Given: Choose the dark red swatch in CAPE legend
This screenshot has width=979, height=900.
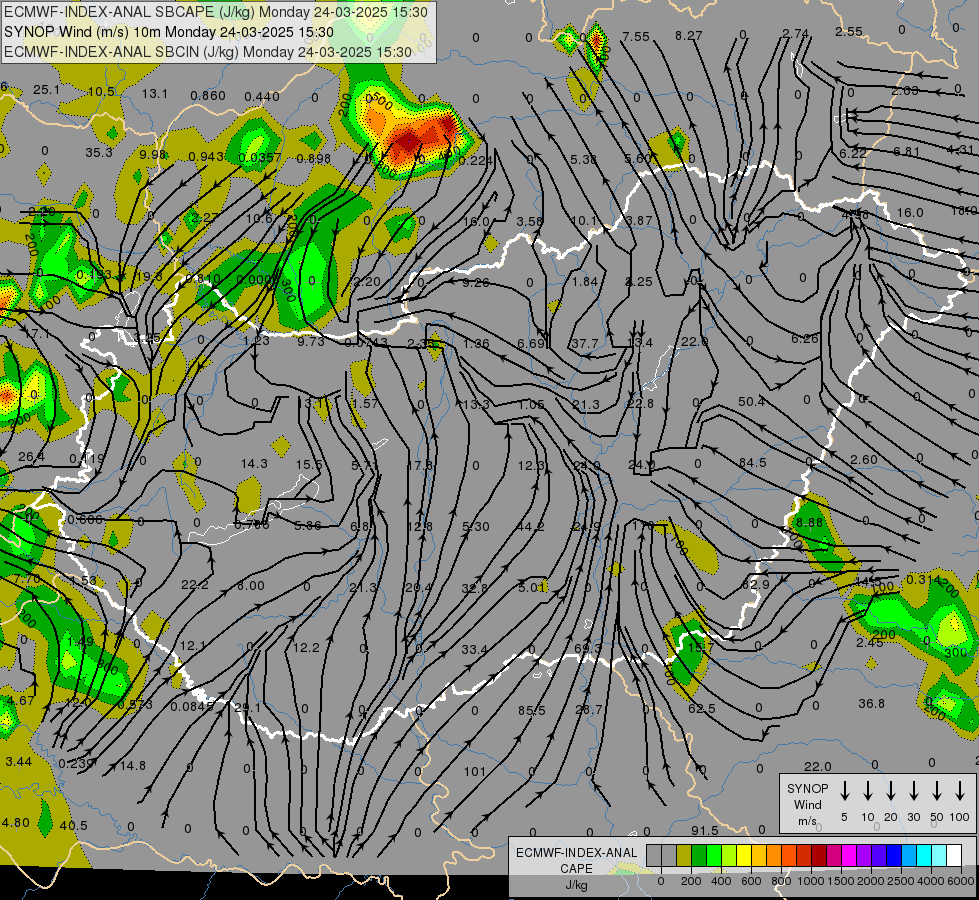Looking at the screenshot, I should pyautogui.click(x=819, y=855).
